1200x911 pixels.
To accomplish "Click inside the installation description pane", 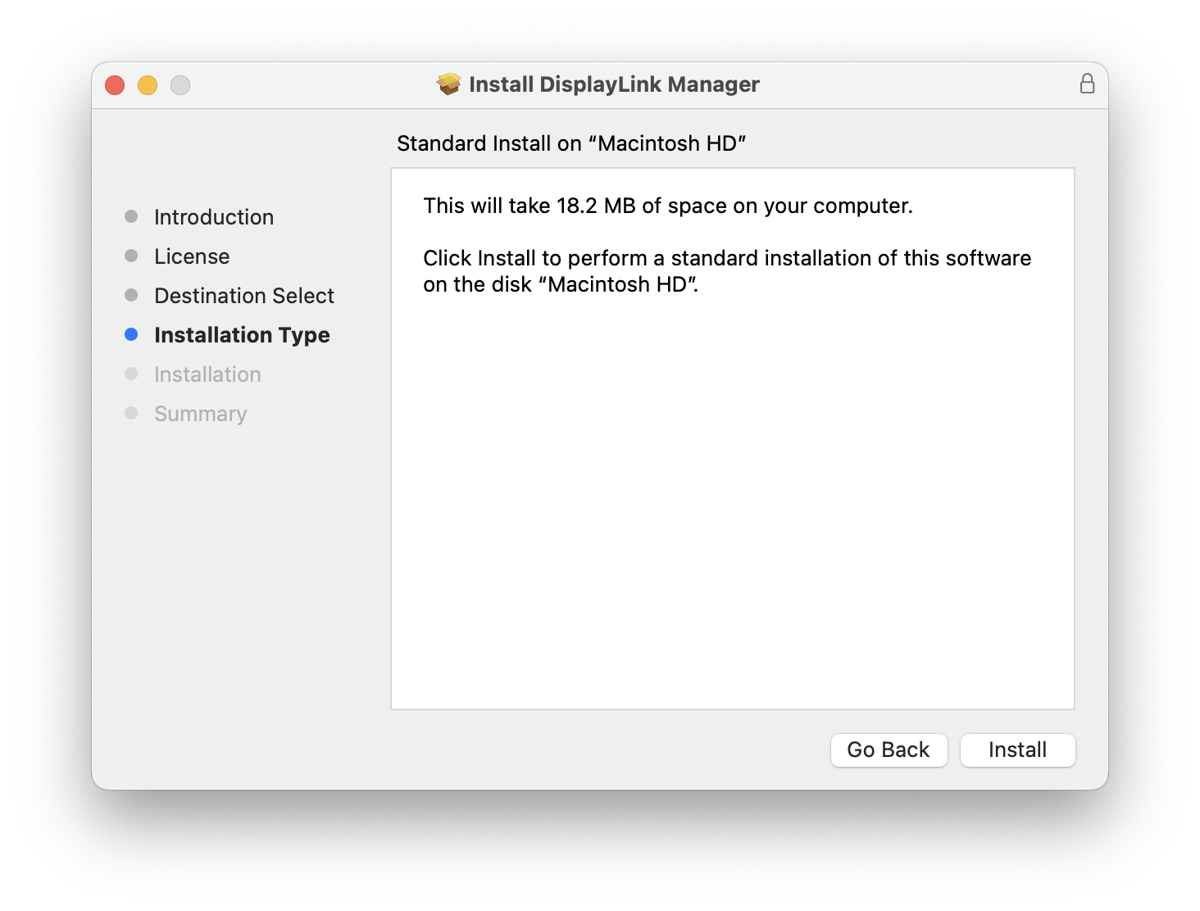I will tap(732, 440).
